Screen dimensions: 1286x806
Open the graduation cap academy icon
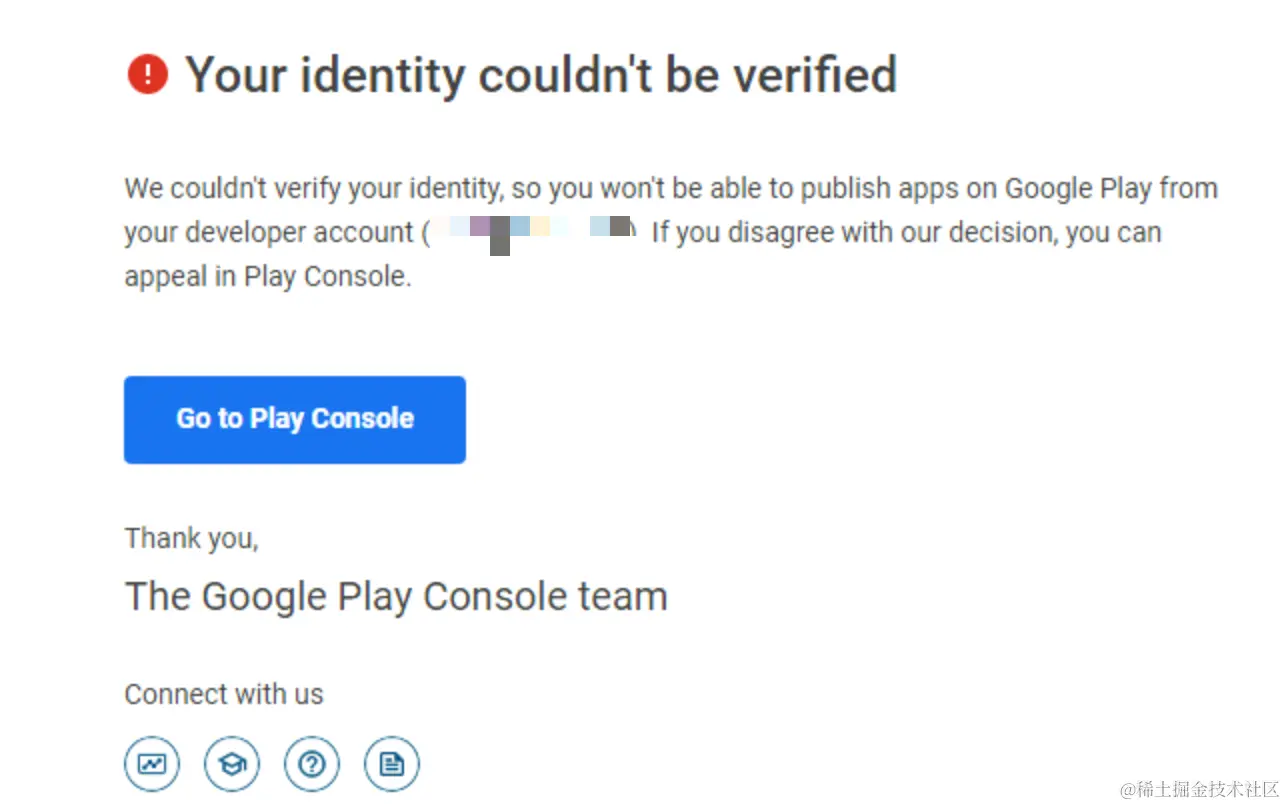232,765
